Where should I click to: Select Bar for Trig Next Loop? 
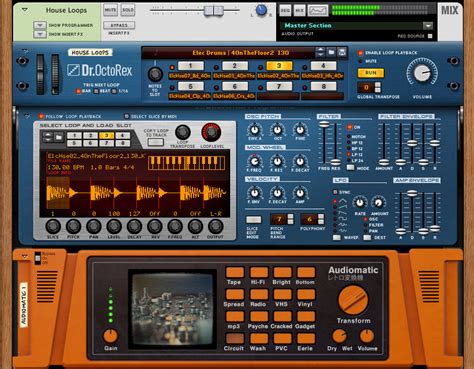click(78, 91)
